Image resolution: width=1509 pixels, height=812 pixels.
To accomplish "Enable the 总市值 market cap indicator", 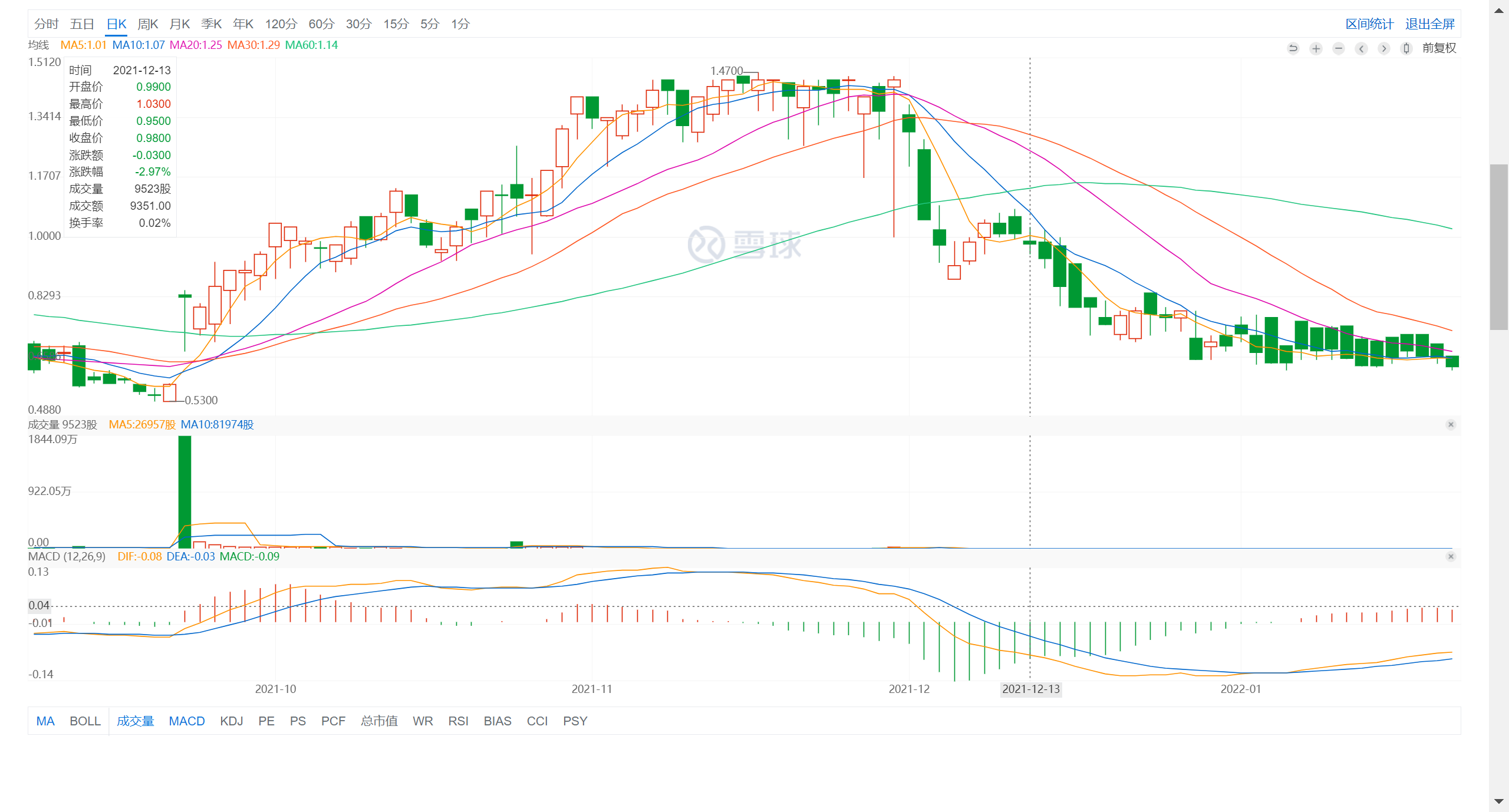I will (379, 721).
